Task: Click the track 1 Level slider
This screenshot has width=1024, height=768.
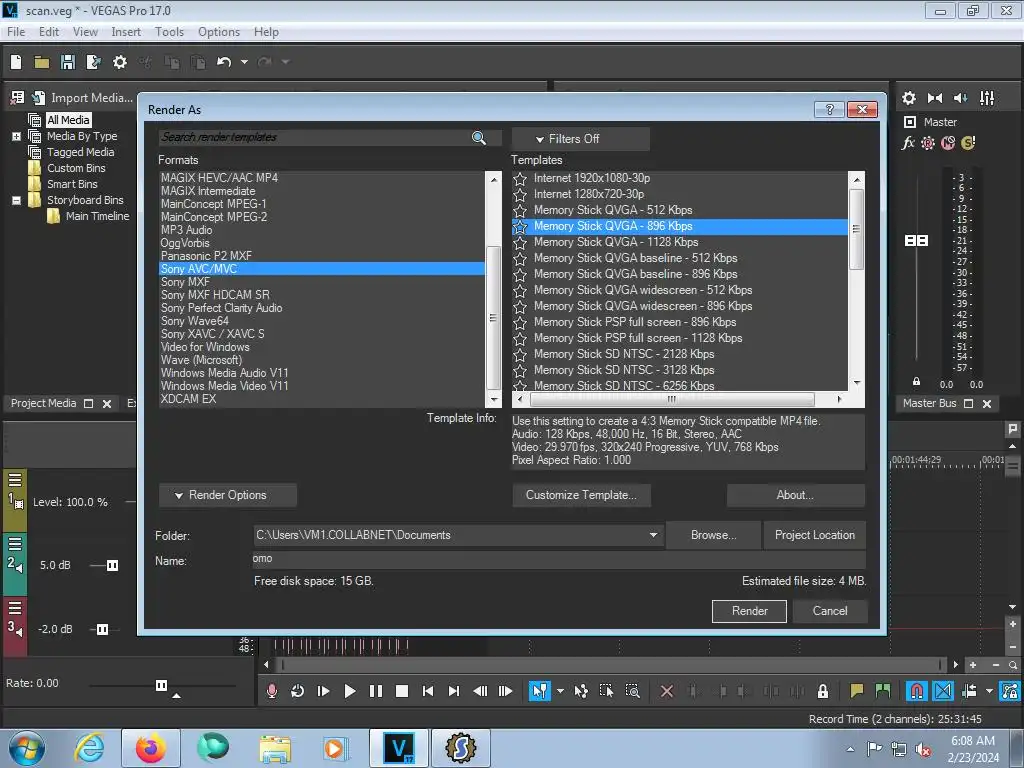Action: [131, 502]
